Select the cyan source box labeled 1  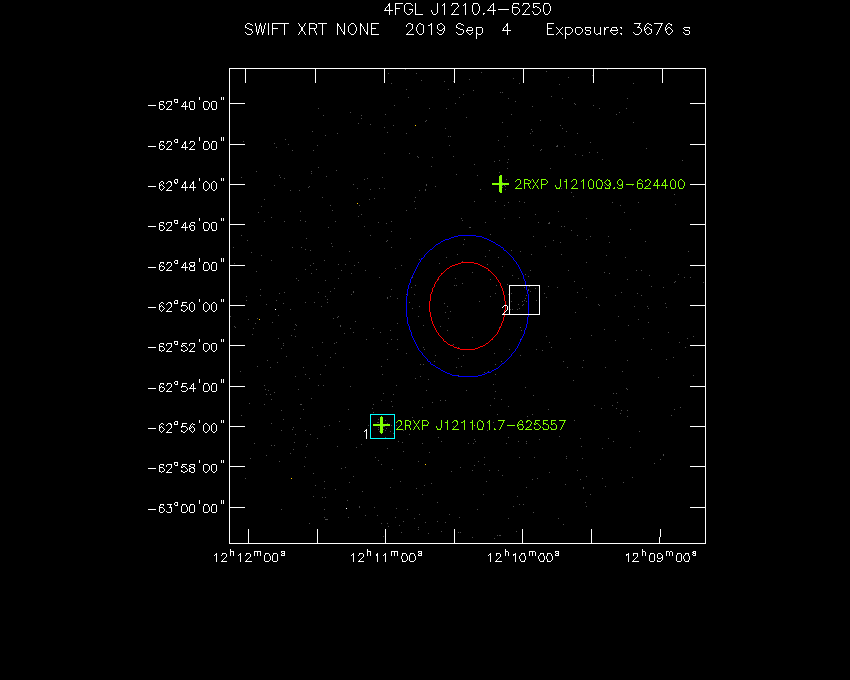coord(382,426)
